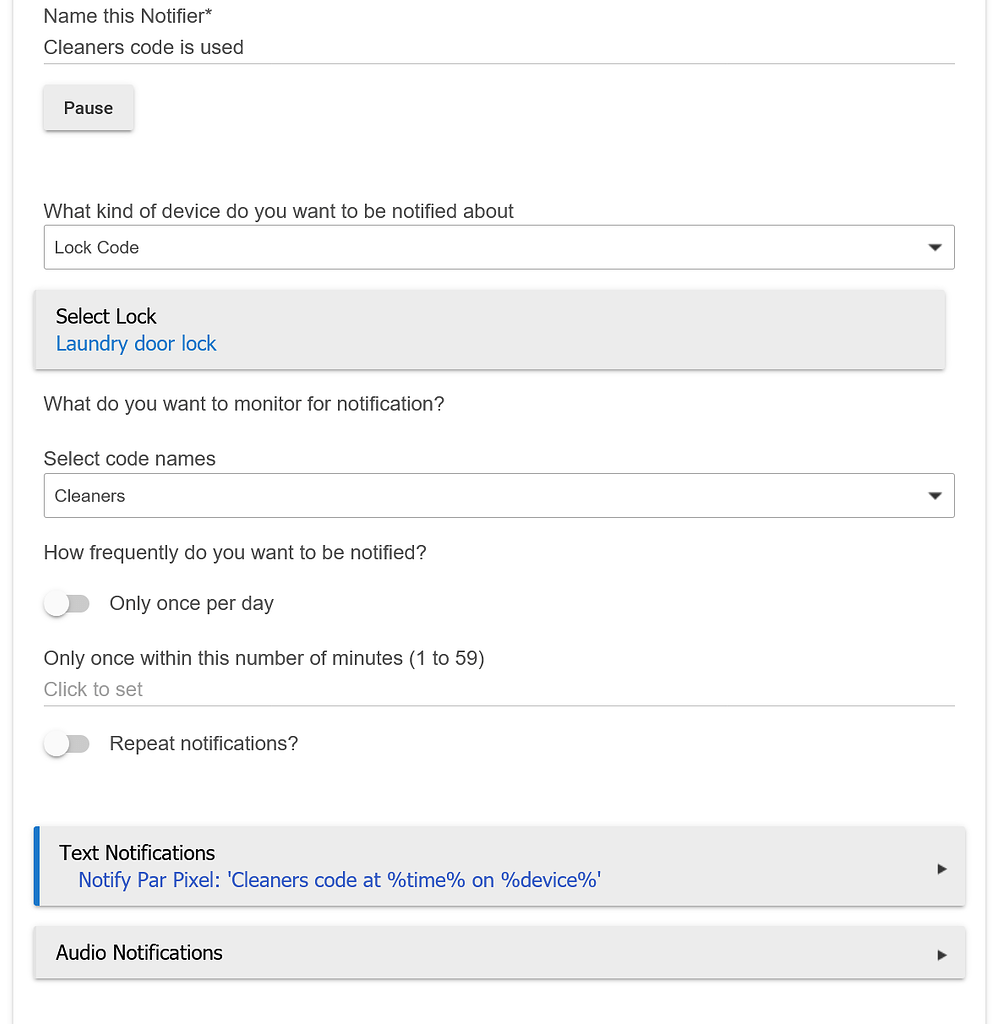Click the right-facing arrow on Text Notifications
Screen dimensions: 993x1024
click(940, 868)
